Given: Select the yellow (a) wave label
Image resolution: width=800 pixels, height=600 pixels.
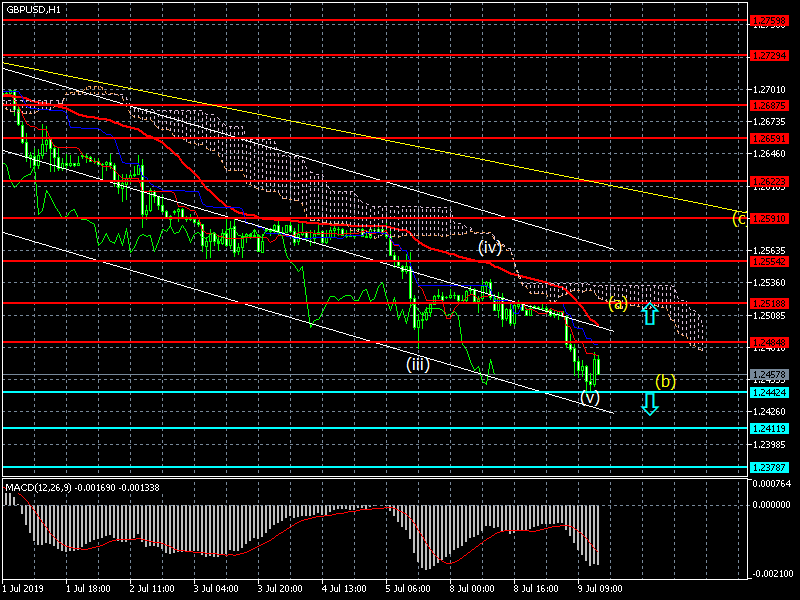Looking at the screenshot, I should click(617, 304).
